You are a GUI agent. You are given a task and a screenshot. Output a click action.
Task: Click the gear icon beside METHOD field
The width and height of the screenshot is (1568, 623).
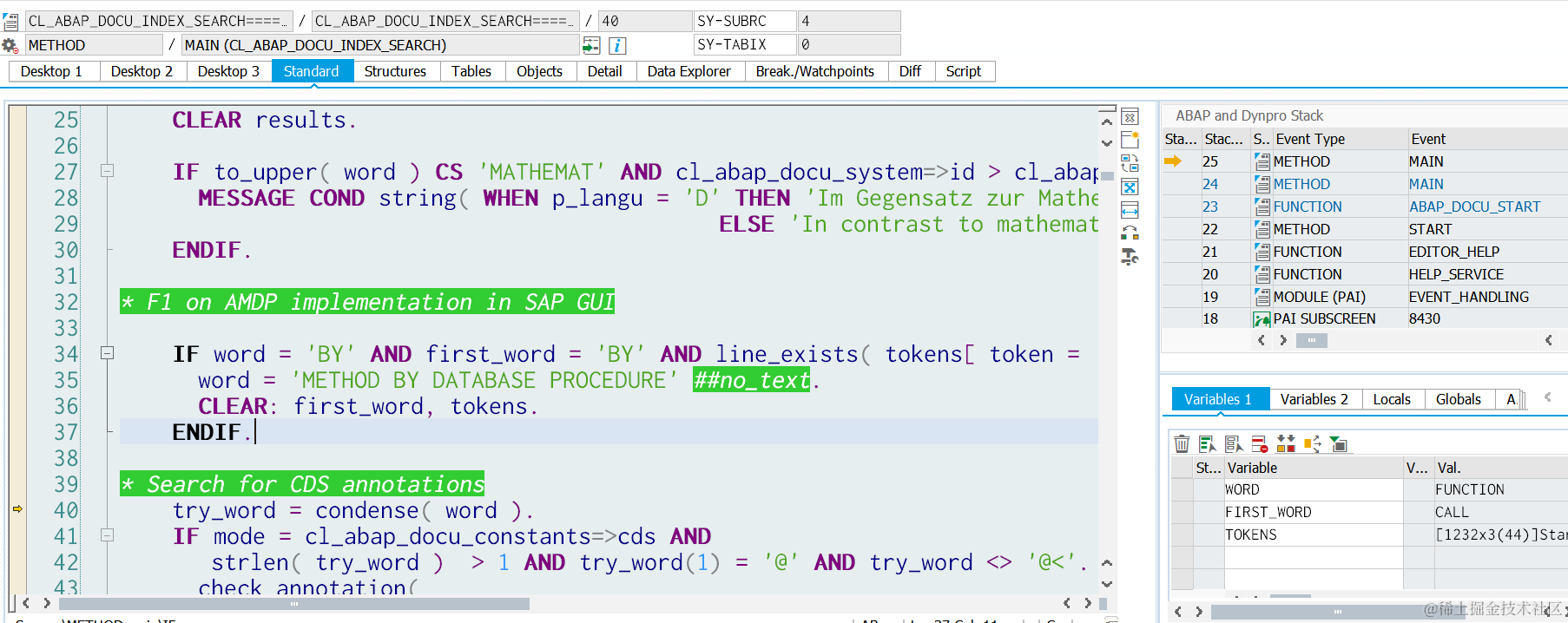[x=10, y=45]
